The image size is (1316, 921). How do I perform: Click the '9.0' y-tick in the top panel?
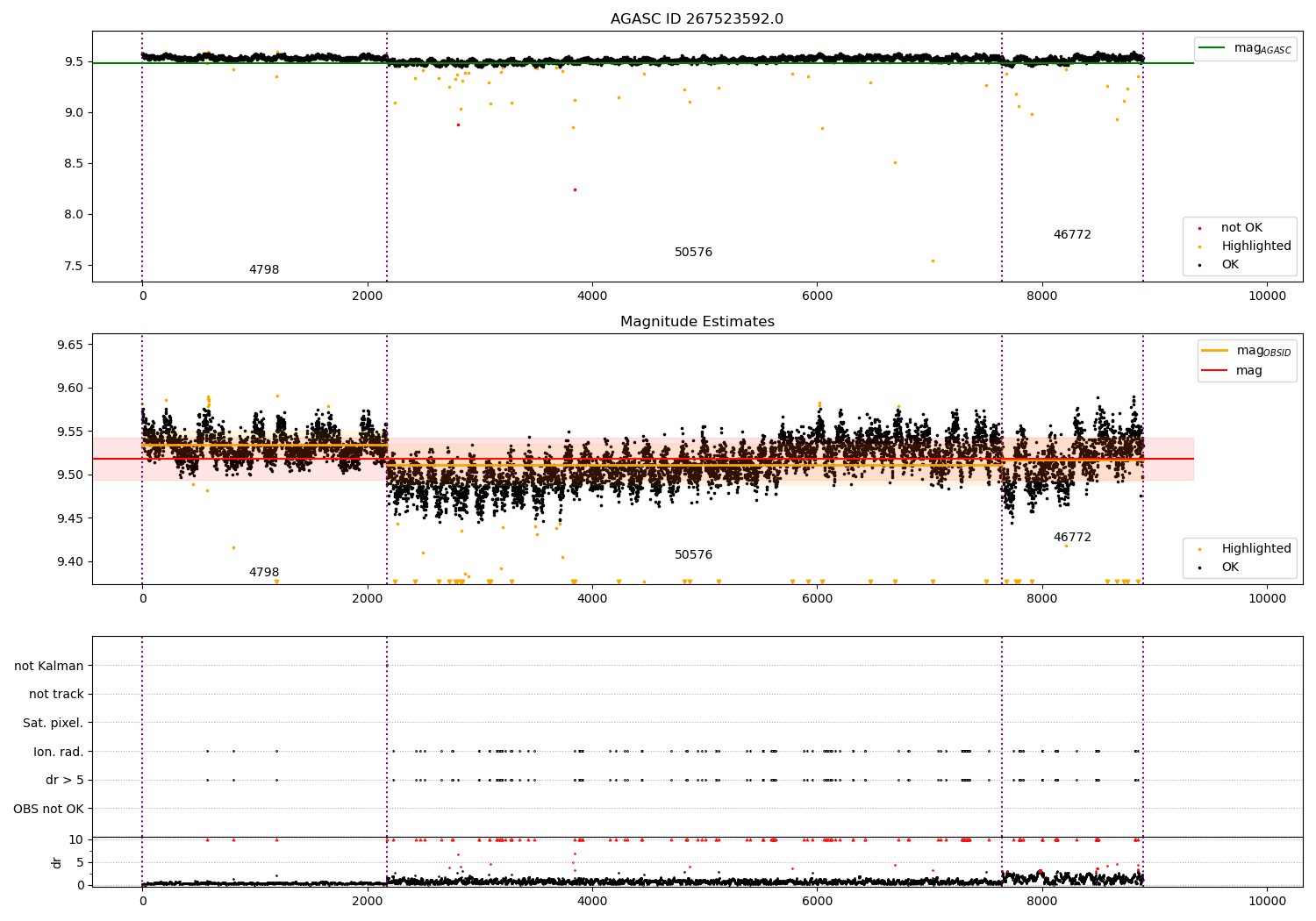(73, 112)
